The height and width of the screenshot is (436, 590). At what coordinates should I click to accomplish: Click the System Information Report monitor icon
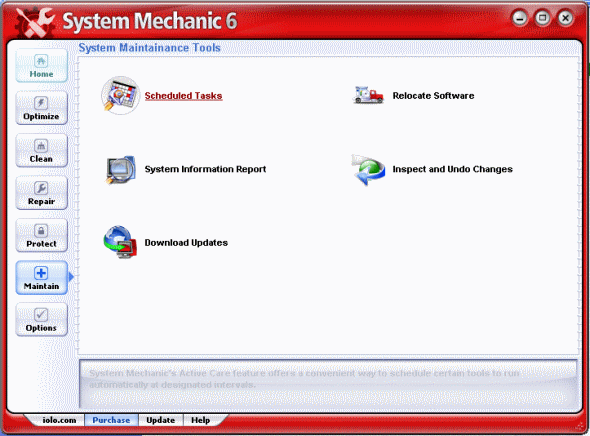click(x=120, y=170)
